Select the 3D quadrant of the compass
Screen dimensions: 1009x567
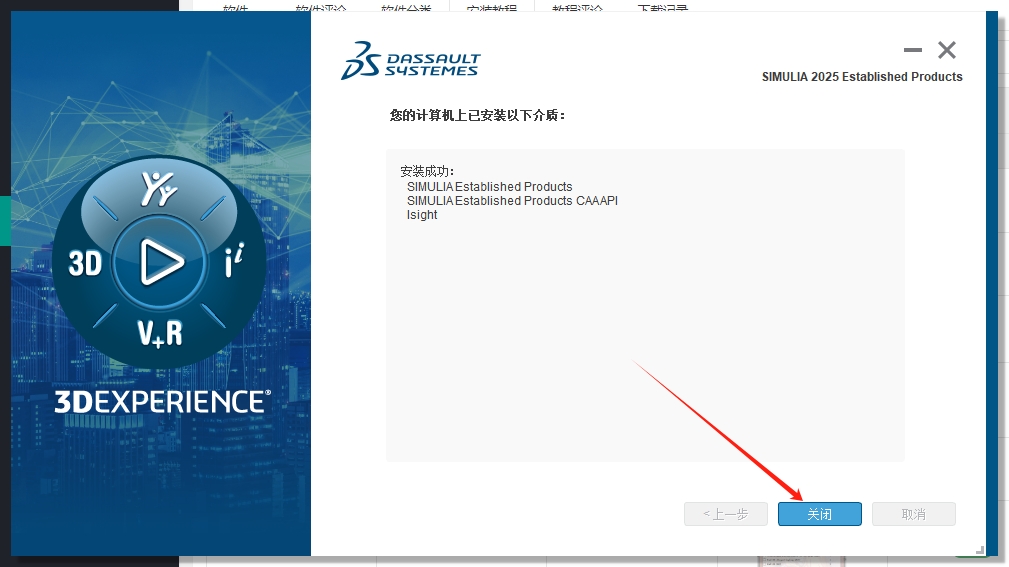coord(86,262)
